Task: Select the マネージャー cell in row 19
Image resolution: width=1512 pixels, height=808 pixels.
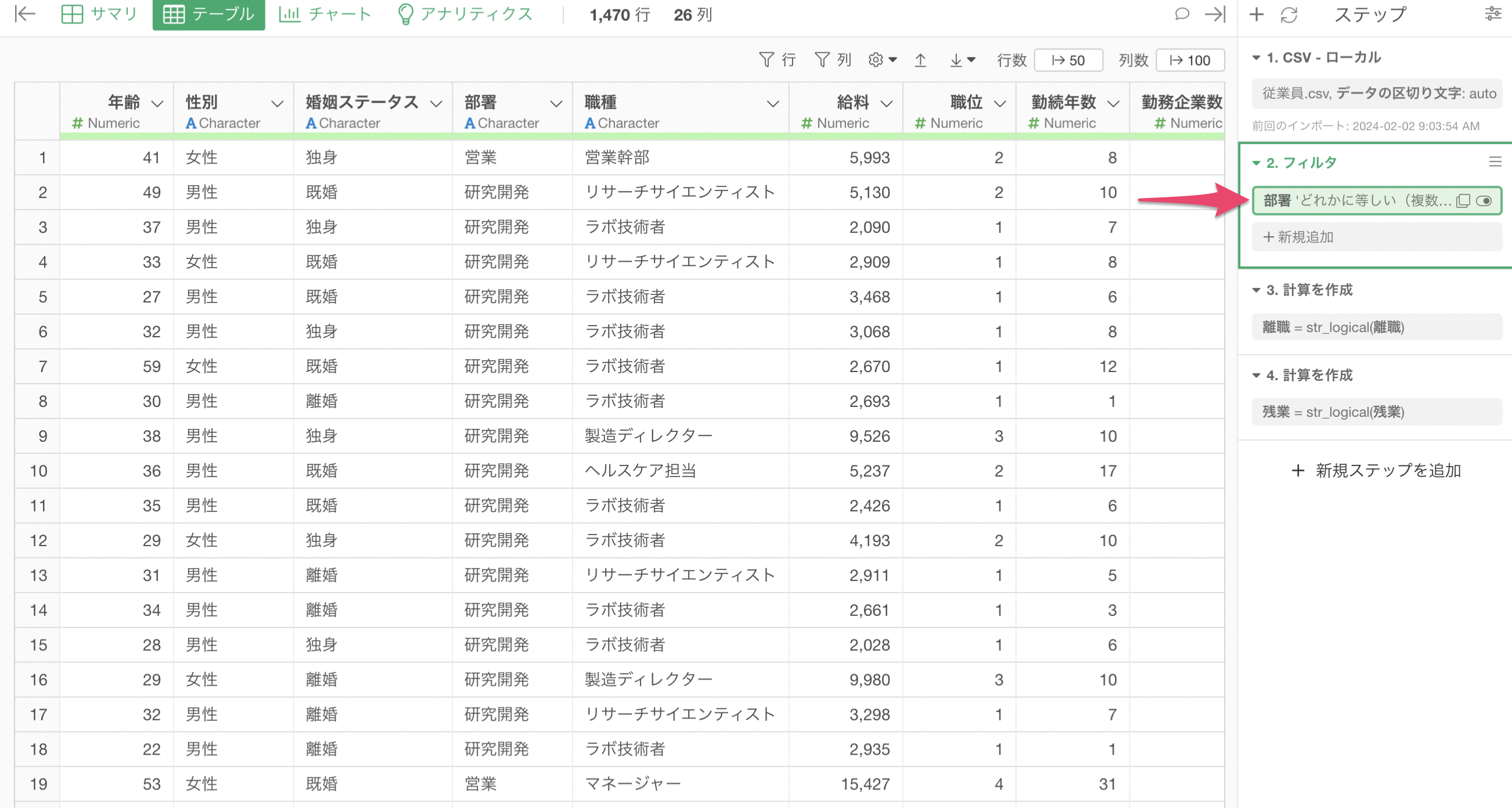Action: pyautogui.click(x=681, y=784)
